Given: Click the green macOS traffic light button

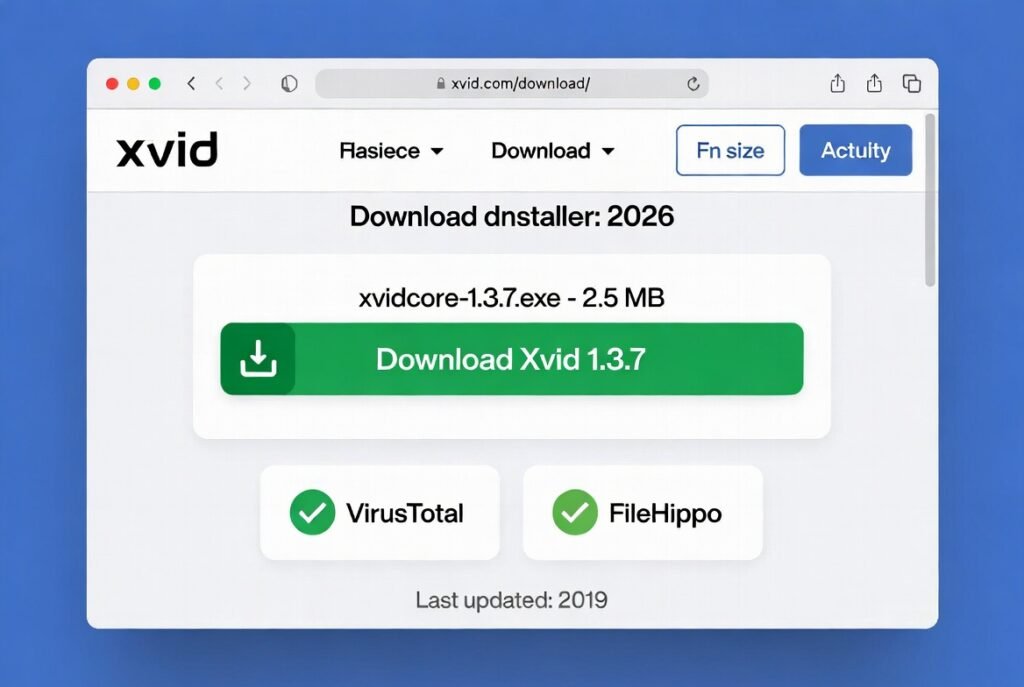Looking at the screenshot, I should click(x=154, y=84).
